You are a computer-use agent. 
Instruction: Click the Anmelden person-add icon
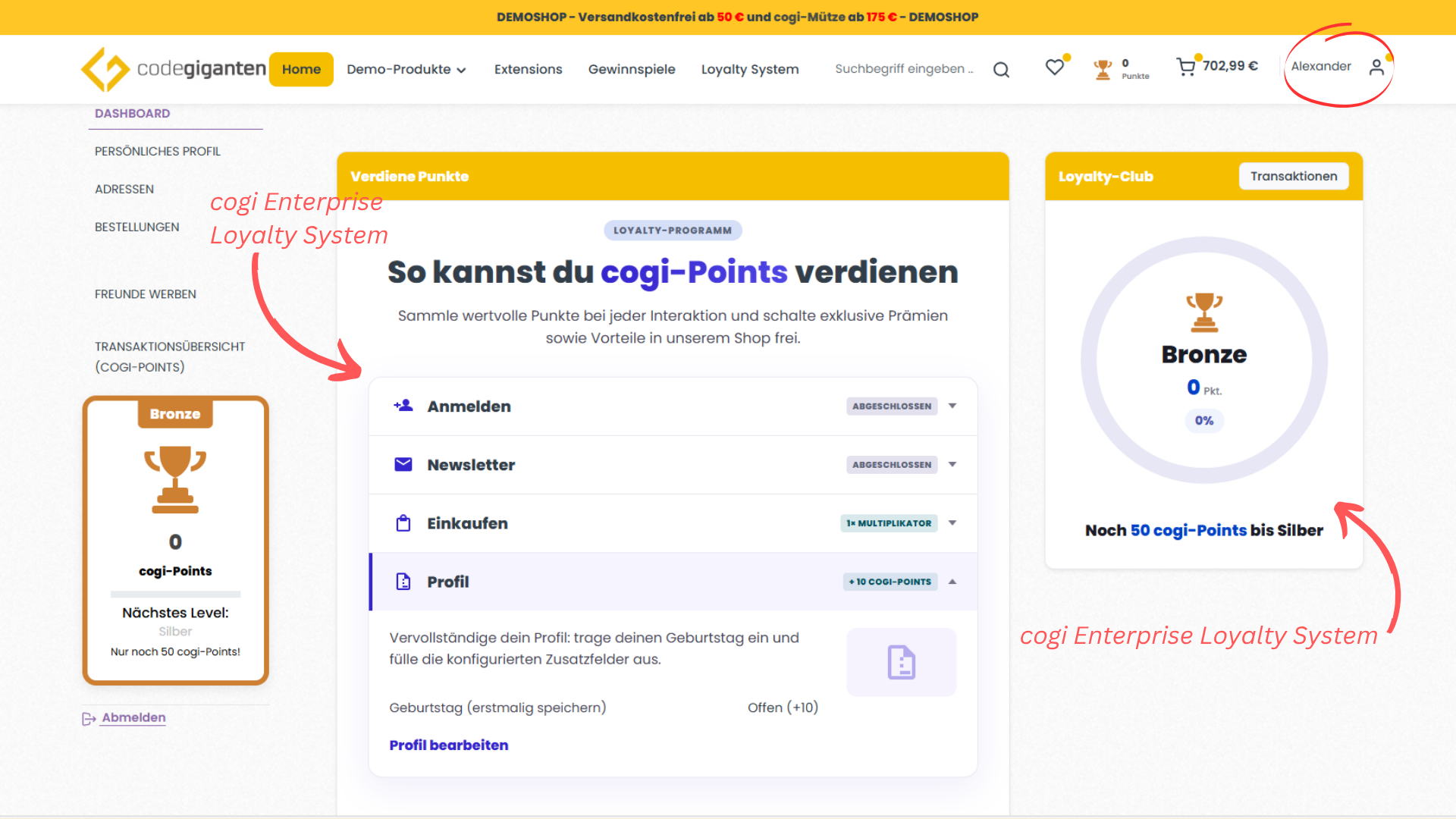403,406
